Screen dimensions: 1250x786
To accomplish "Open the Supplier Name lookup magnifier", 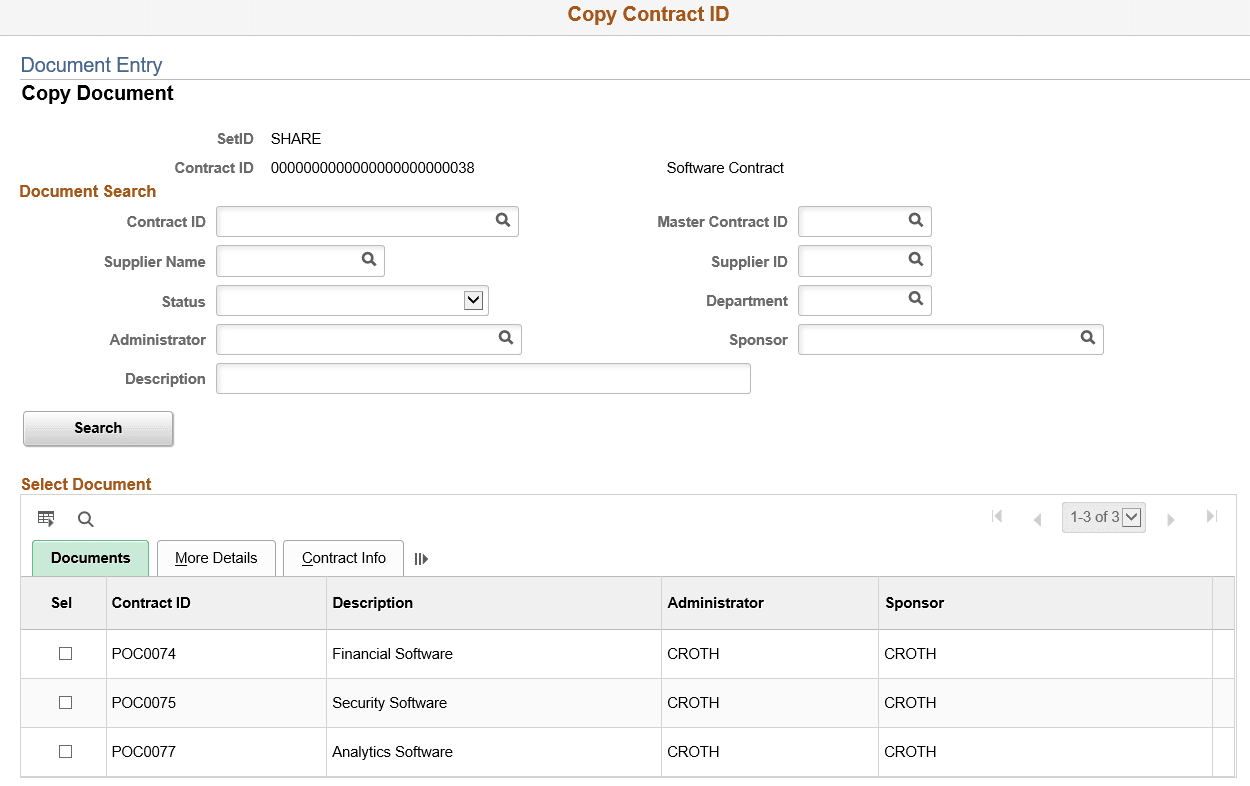I will pos(369,260).
